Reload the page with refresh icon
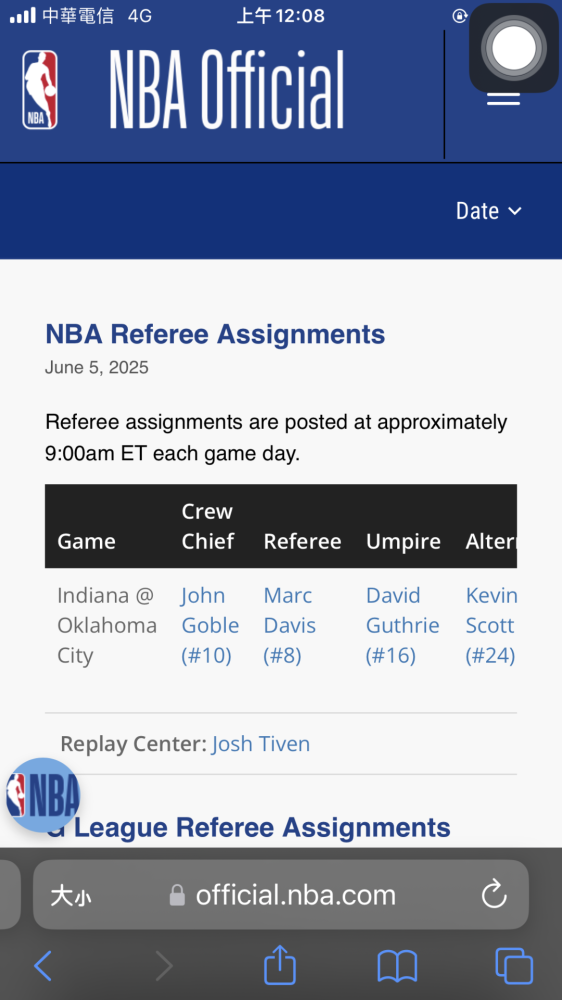 coord(494,895)
